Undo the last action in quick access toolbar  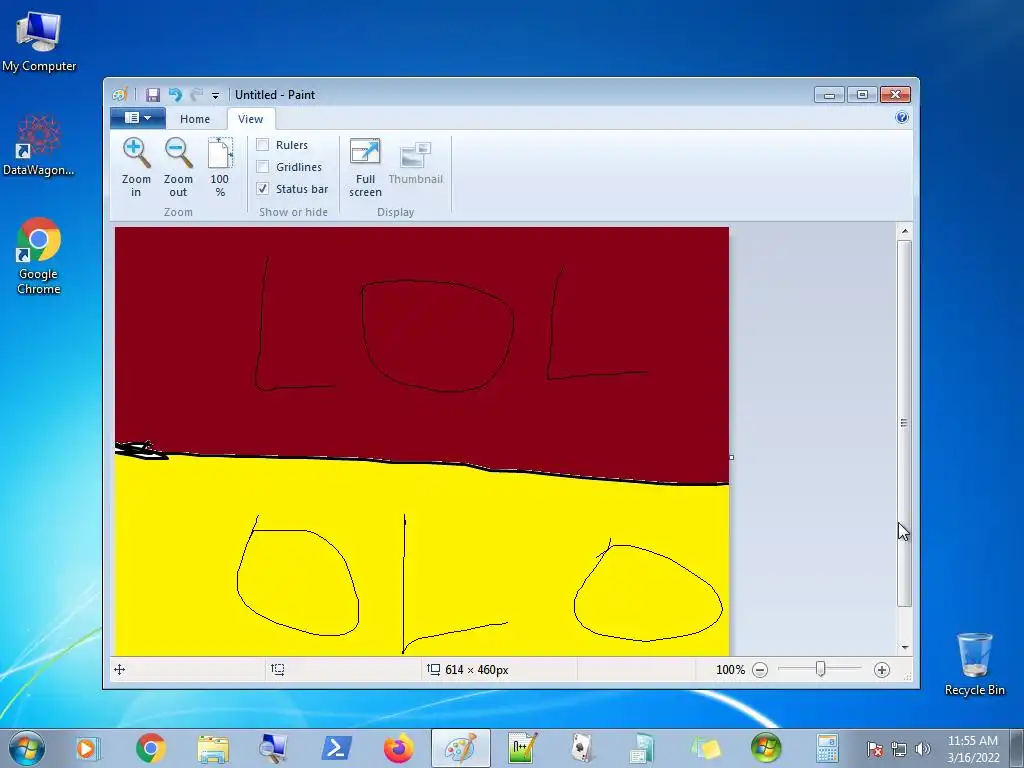[x=175, y=95]
